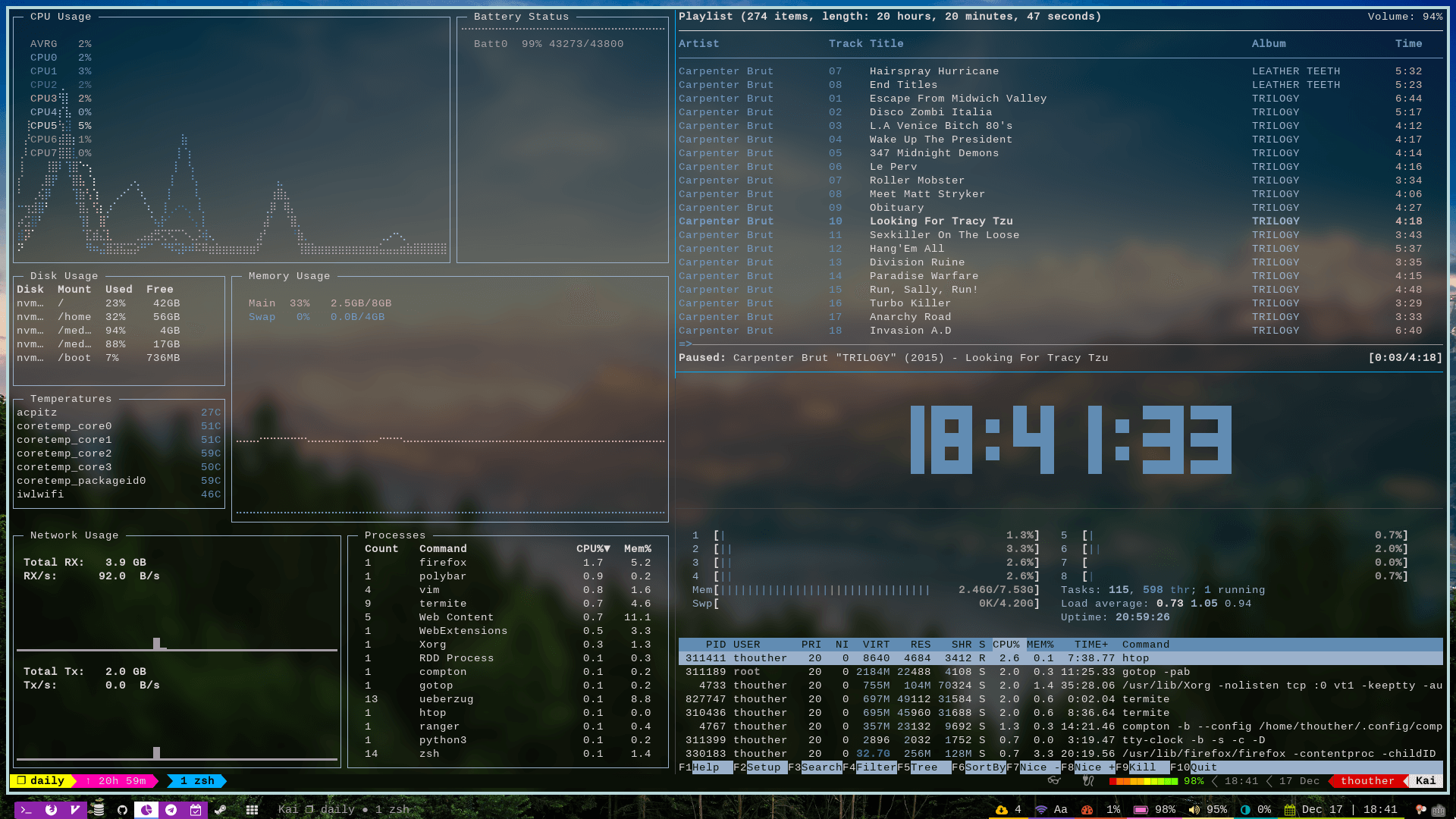Select htop row for 'gotop -pab'
This screenshot has width=1456, height=819.
click(x=1060, y=672)
